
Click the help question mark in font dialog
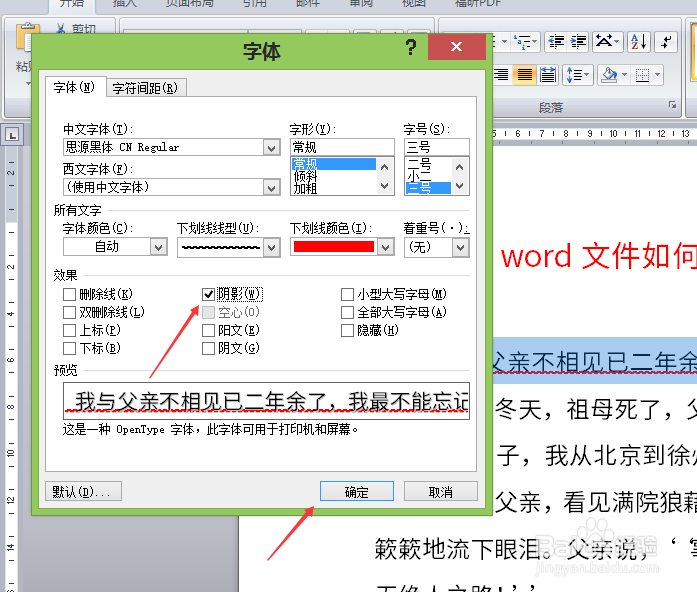click(x=411, y=47)
